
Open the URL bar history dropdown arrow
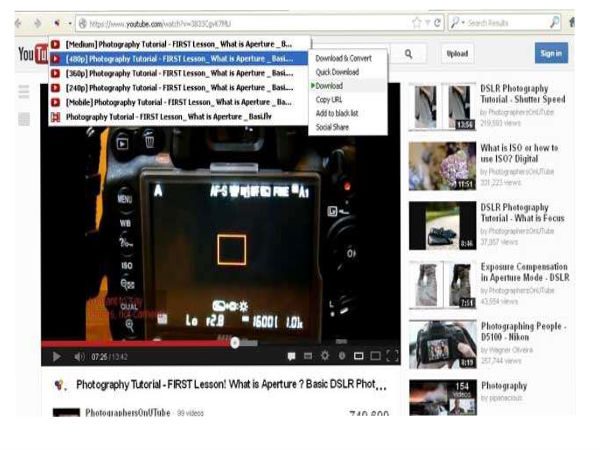[x=427, y=23]
